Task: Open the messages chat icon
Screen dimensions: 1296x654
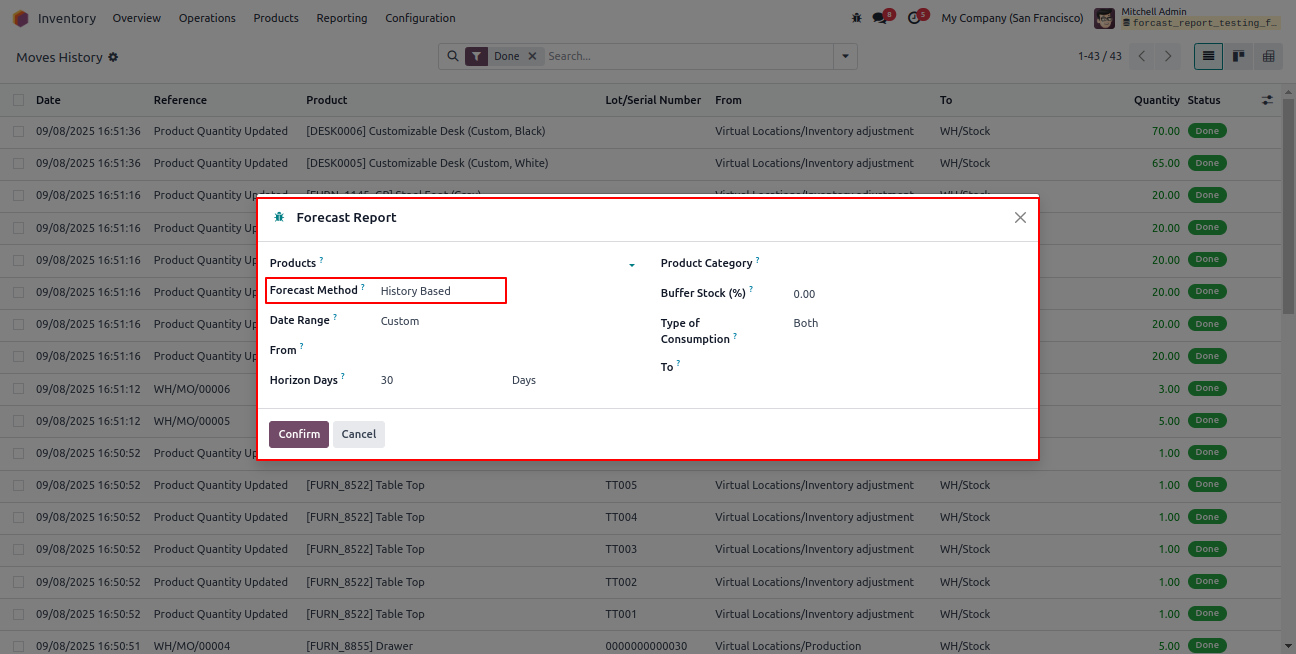Action: (882, 17)
